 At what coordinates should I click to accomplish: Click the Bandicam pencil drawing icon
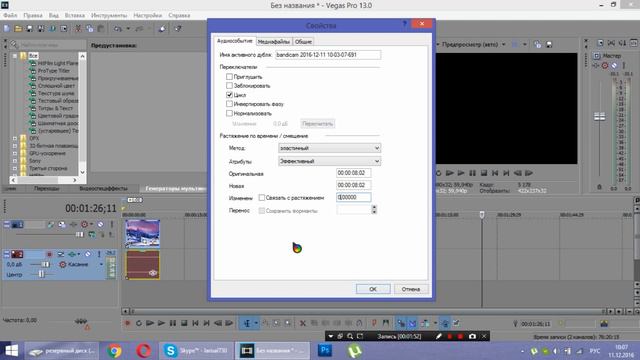pos(438,336)
